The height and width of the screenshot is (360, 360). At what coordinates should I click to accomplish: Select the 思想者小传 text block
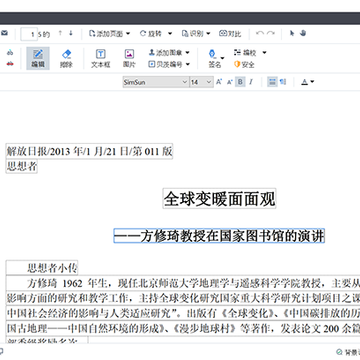(42, 268)
